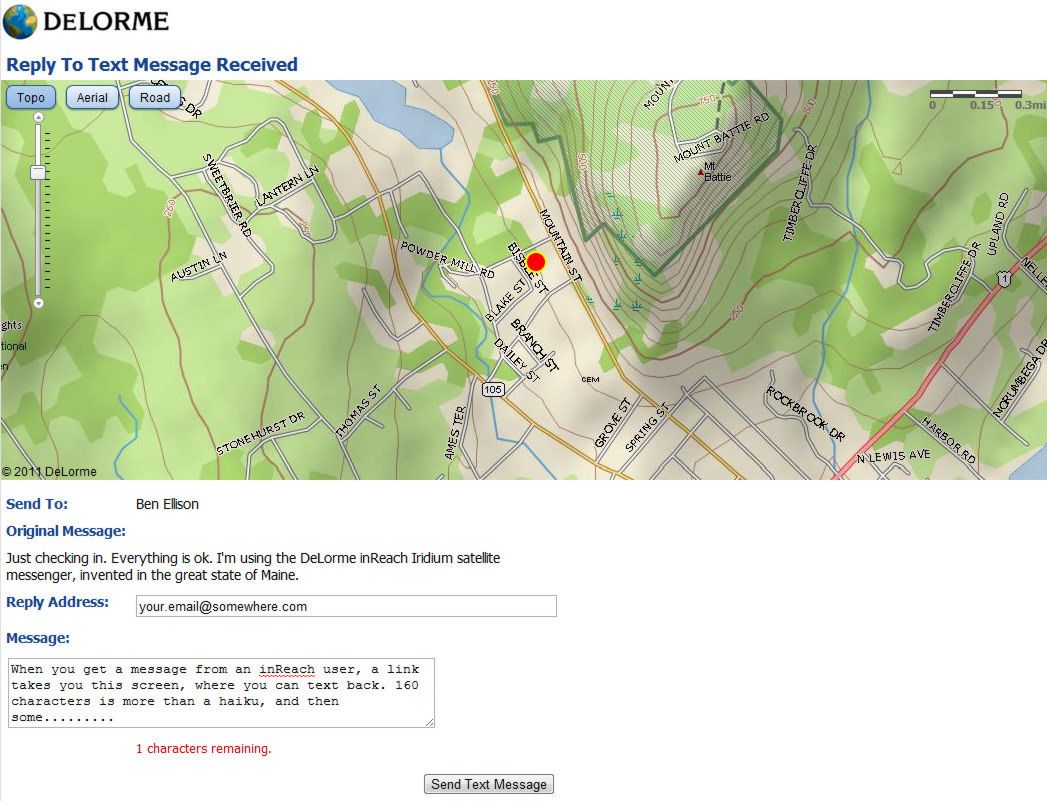Switch the map to Aerial view

pos(92,97)
